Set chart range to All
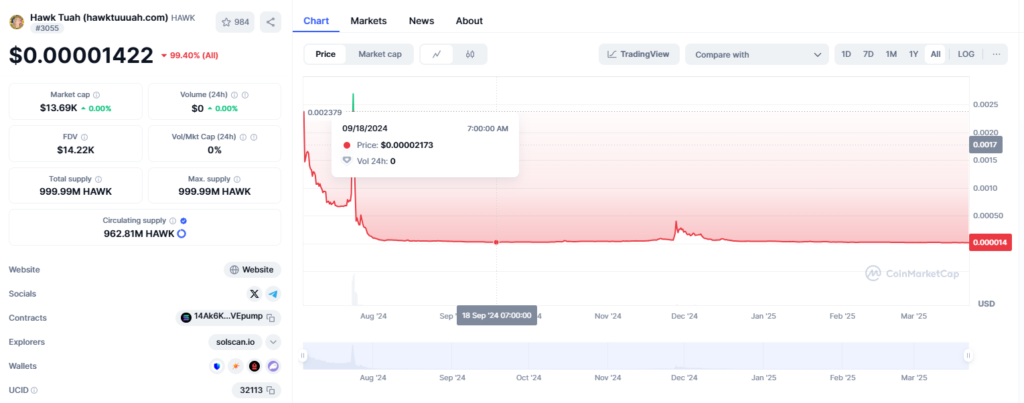This screenshot has height=403, width=1024. (x=935, y=54)
